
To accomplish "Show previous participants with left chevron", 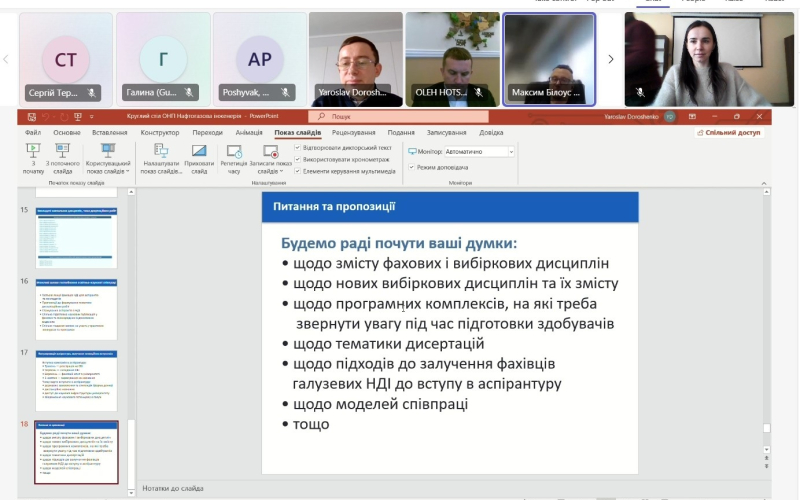I will (6, 59).
